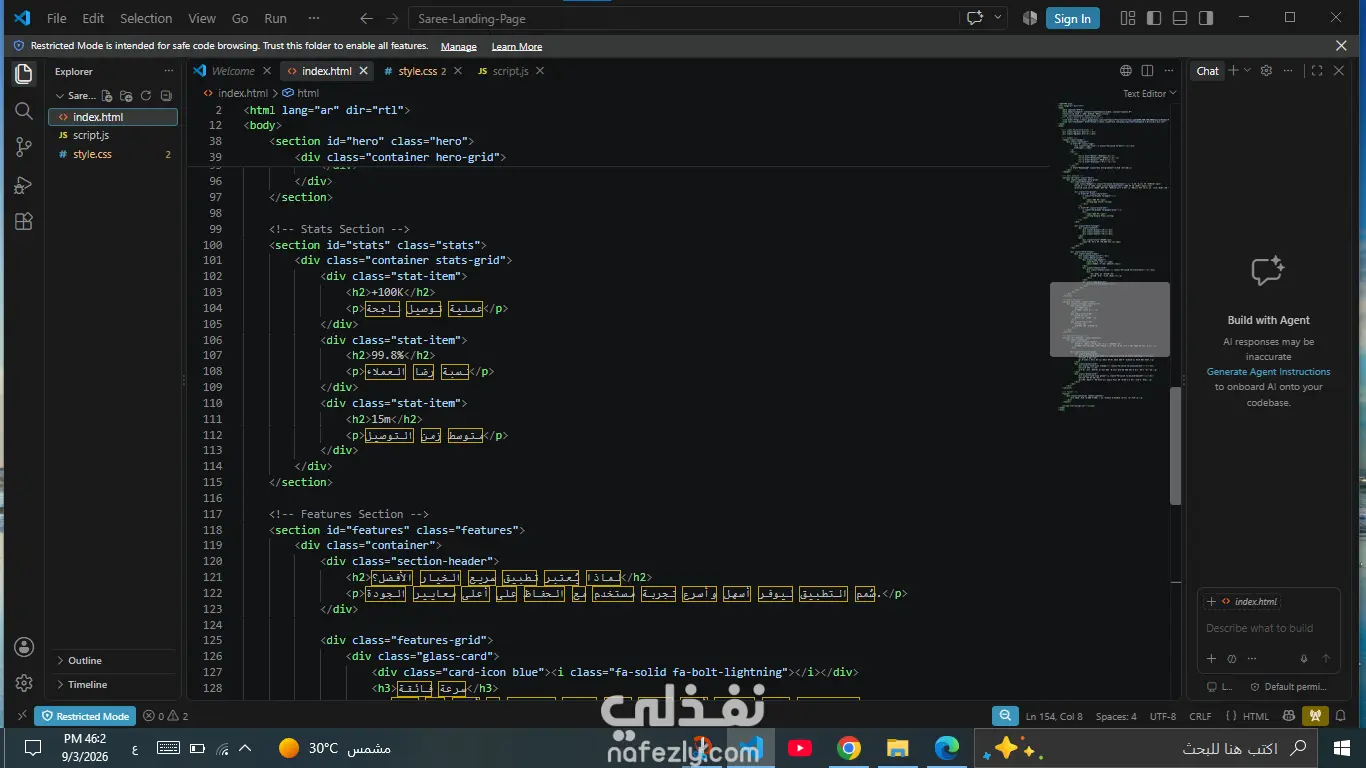Open the Search view in activity bar

(24, 110)
